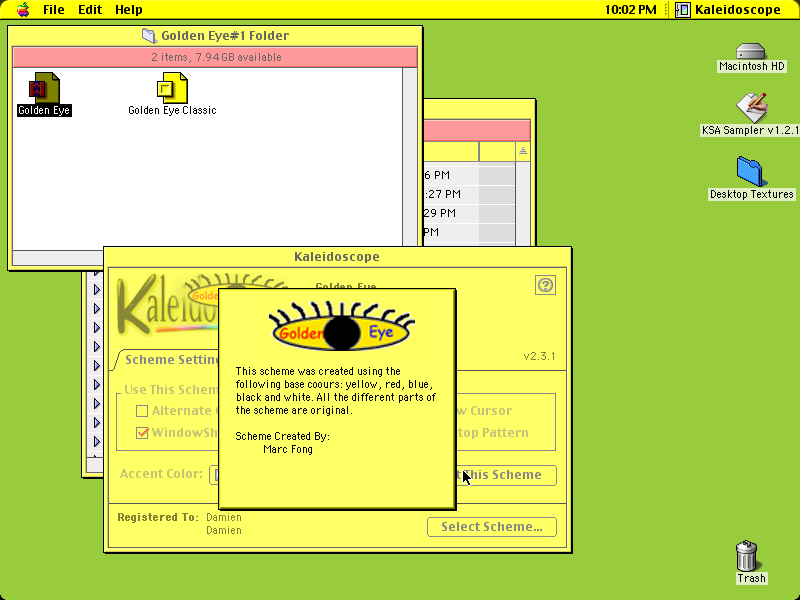Open the Edit menu
This screenshot has height=600, width=800.
pos(90,10)
